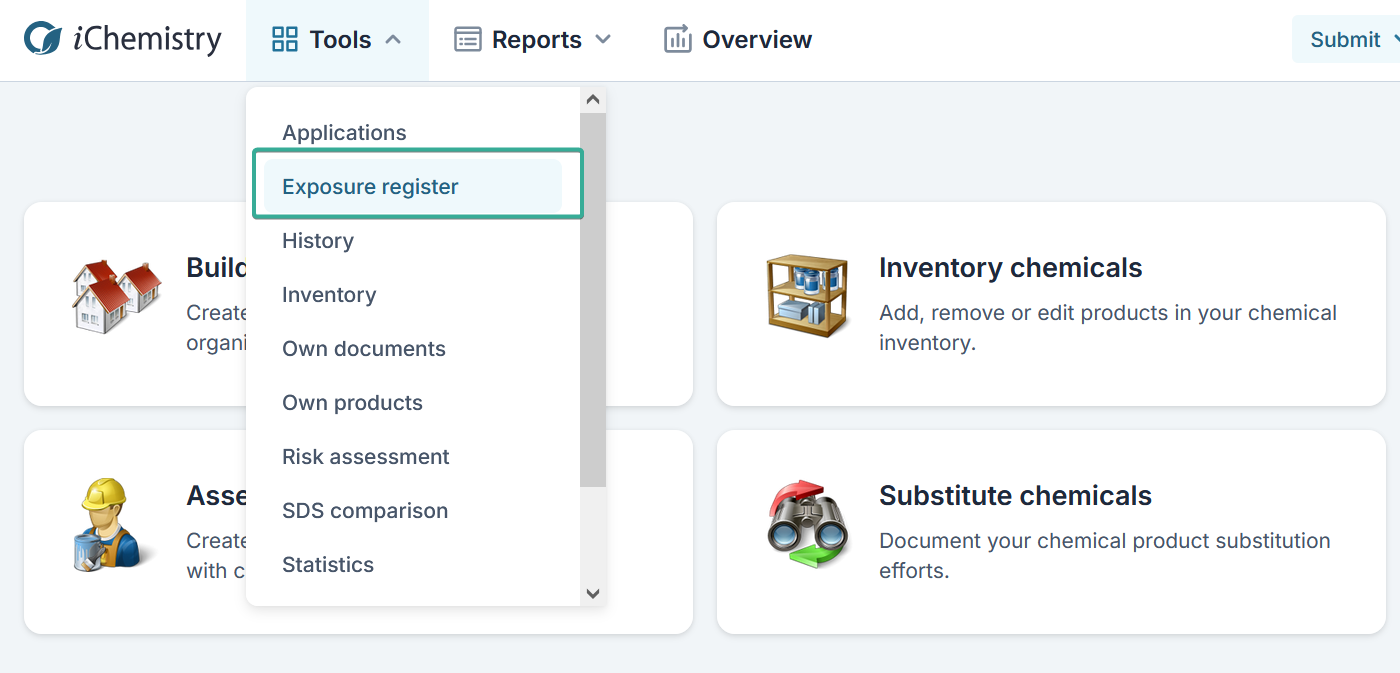
Task: Select Own documents menu item
Action: 364,349
